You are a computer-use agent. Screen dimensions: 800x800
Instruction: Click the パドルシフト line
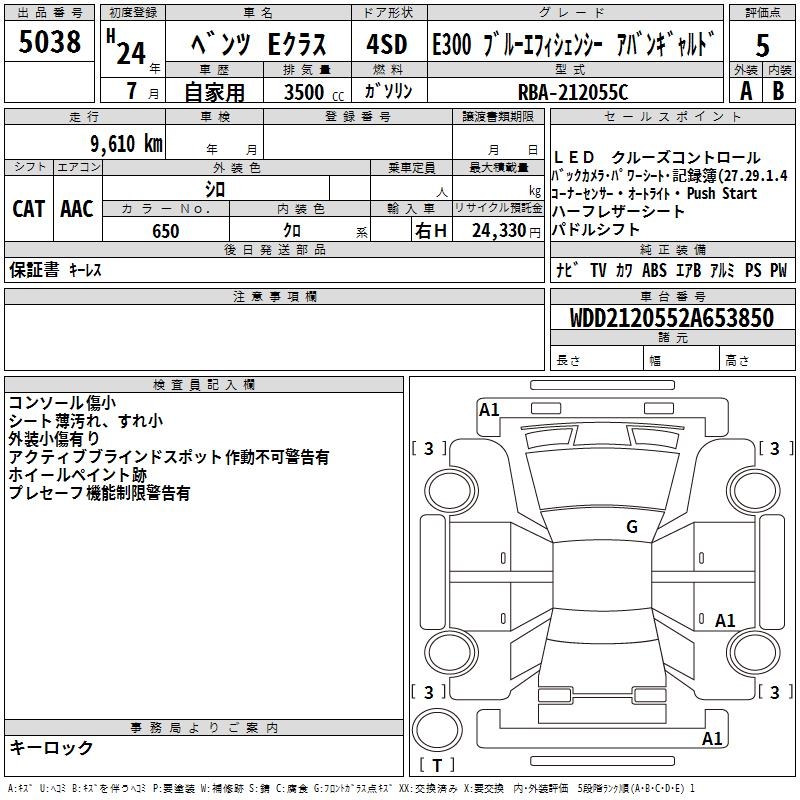pos(595,230)
